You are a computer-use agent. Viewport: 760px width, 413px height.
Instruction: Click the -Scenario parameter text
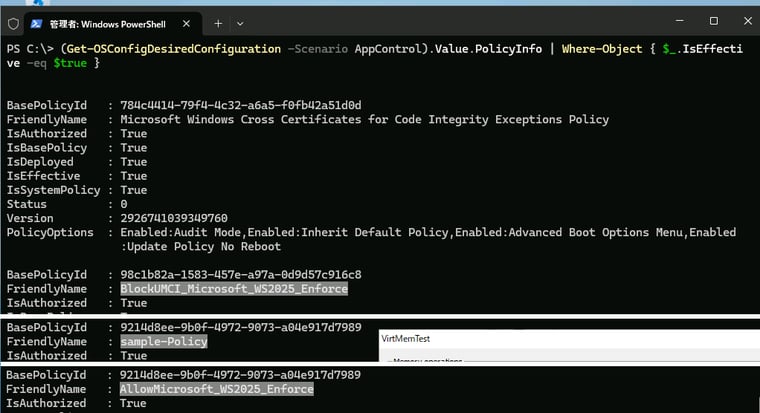point(317,49)
